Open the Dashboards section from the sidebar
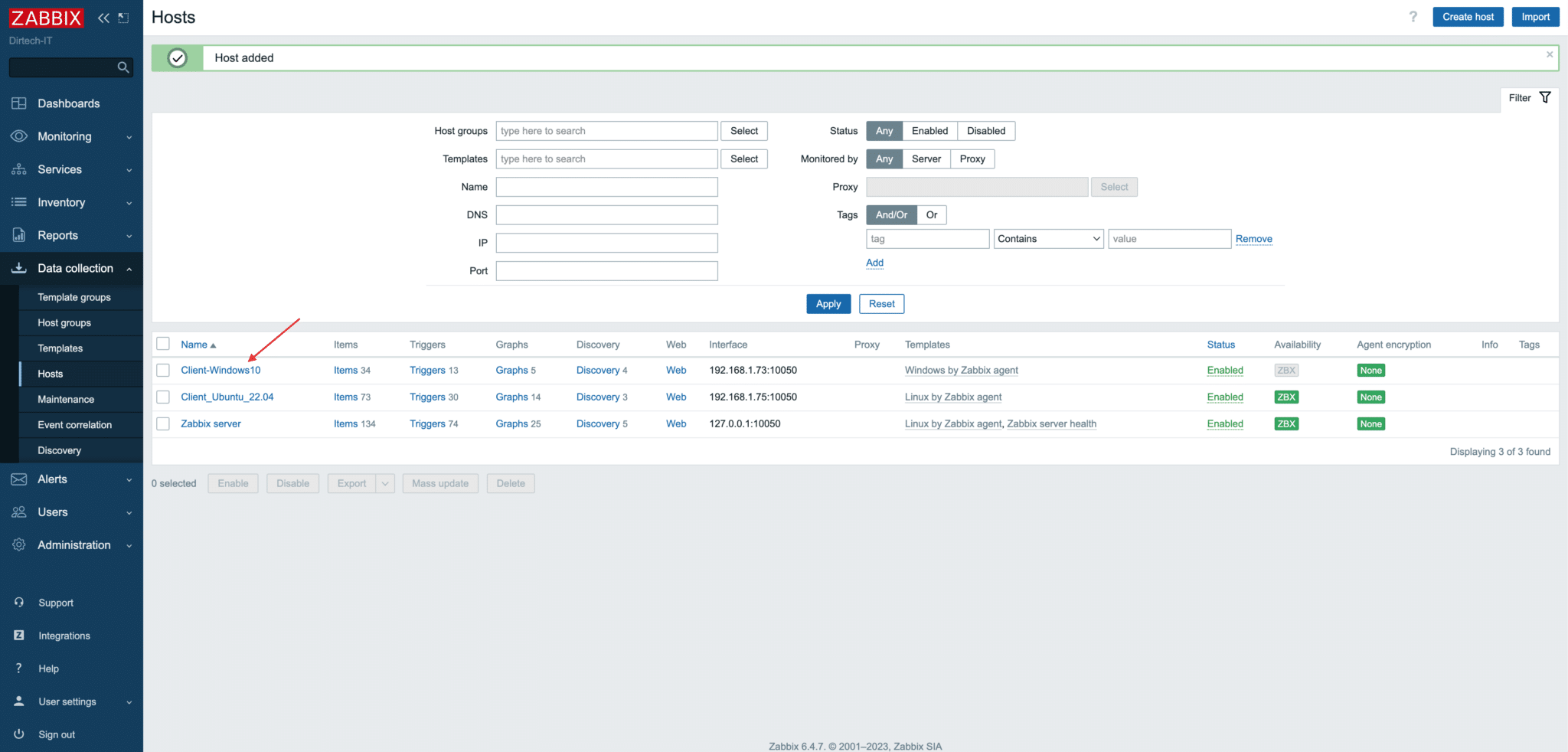This screenshot has height=752, width=1568. click(68, 103)
